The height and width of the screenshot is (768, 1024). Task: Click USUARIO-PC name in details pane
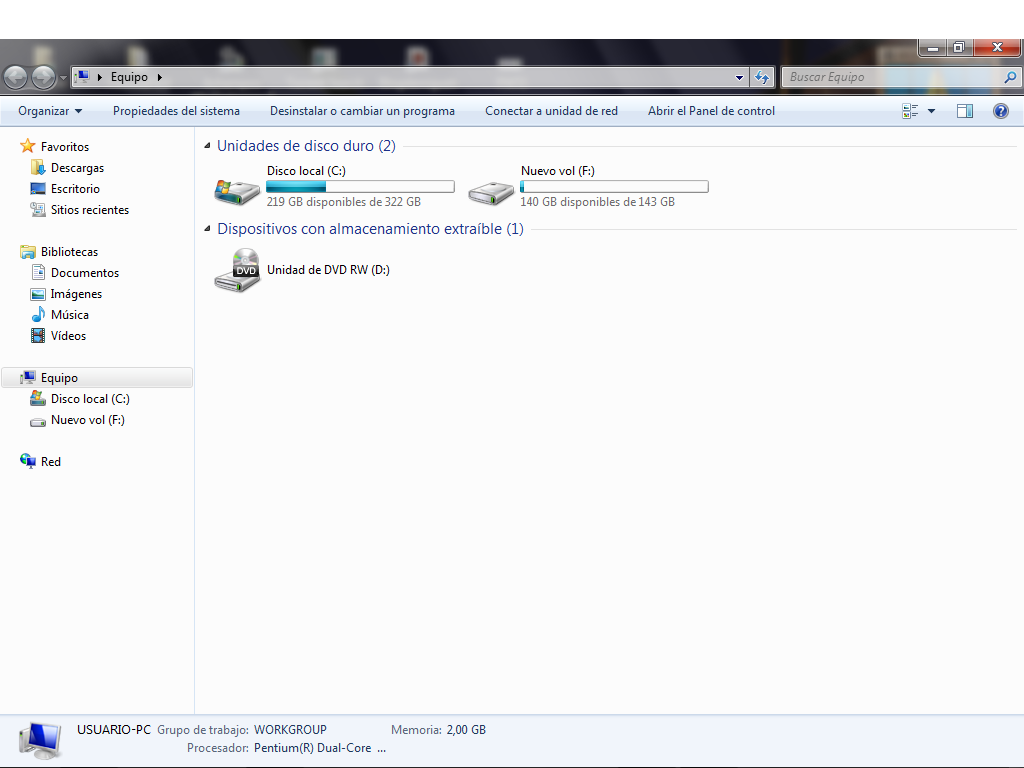pos(114,729)
